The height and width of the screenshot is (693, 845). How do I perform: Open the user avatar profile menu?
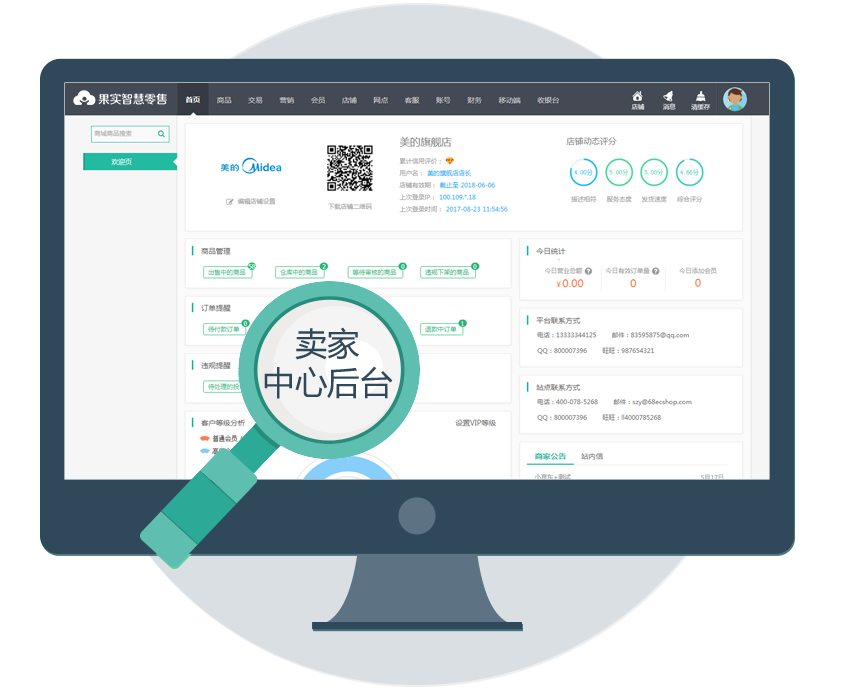(735, 99)
